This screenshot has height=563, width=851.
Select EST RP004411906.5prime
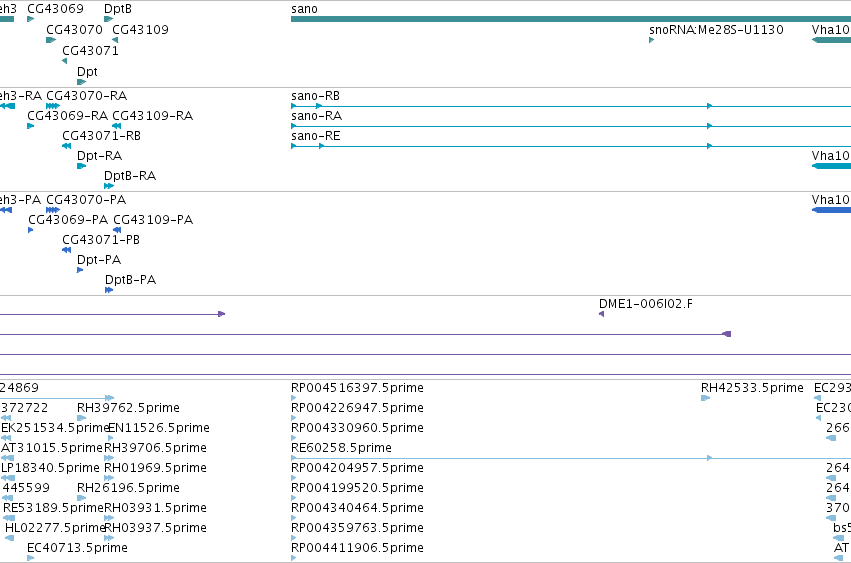click(x=357, y=548)
